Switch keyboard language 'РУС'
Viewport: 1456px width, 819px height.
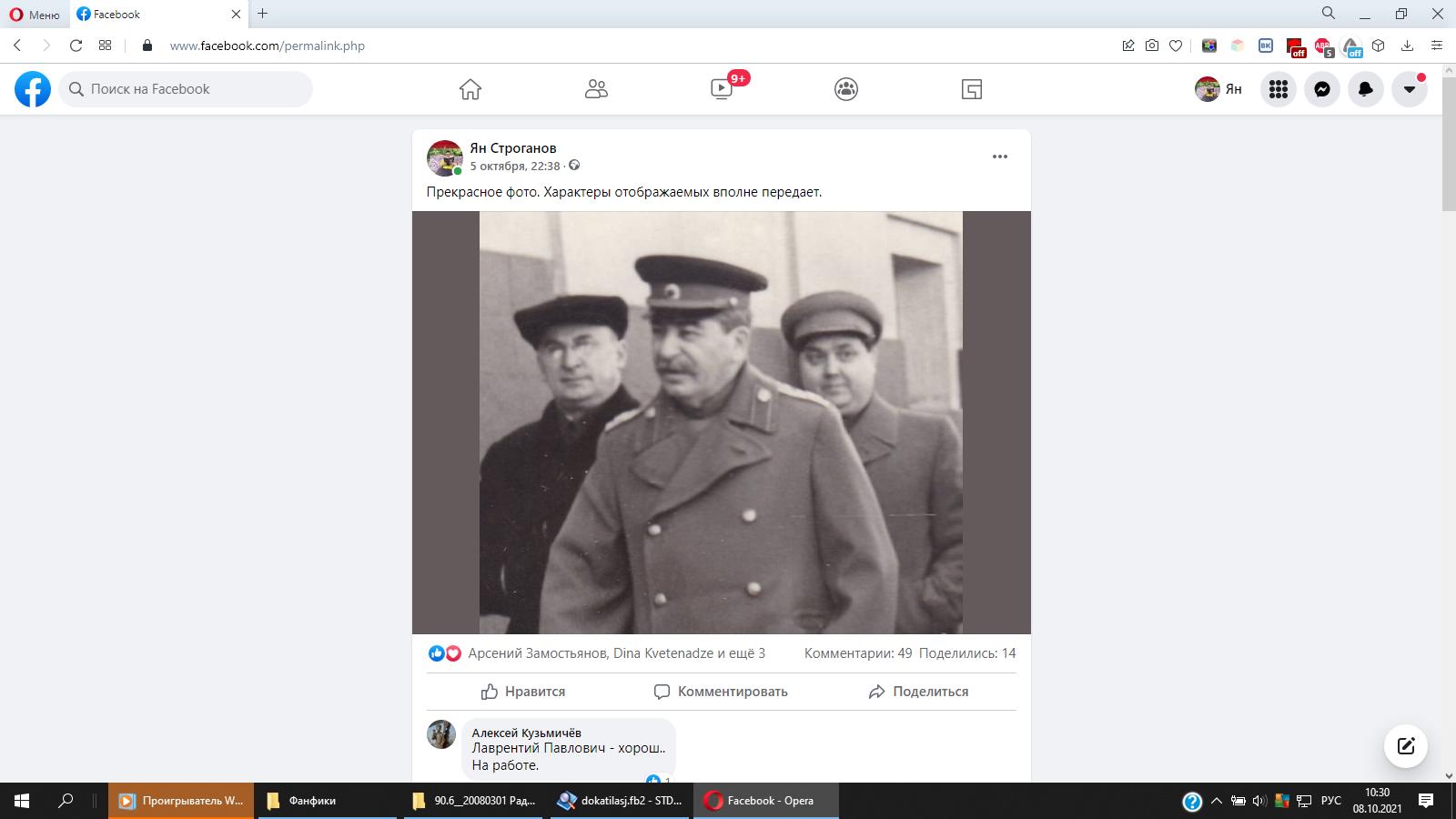[x=1330, y=801]
